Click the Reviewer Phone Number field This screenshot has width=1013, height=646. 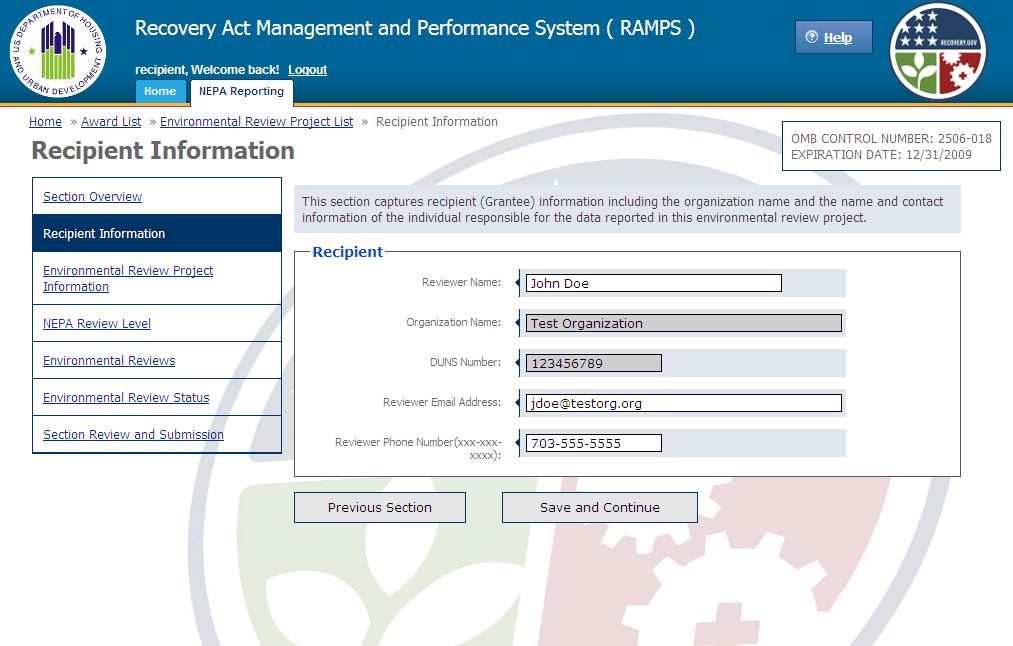tap(593, 443)
